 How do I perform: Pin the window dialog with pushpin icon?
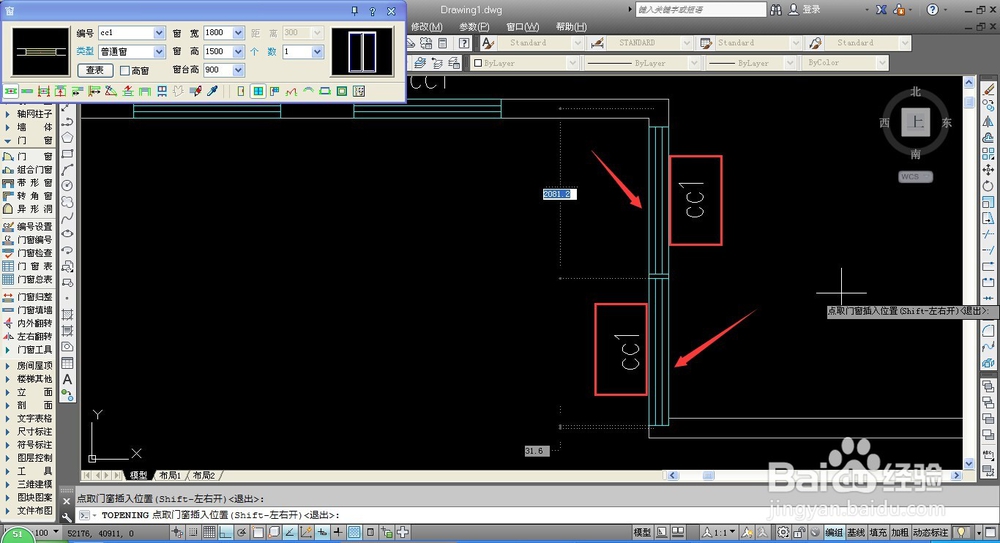tap(355, 11)
